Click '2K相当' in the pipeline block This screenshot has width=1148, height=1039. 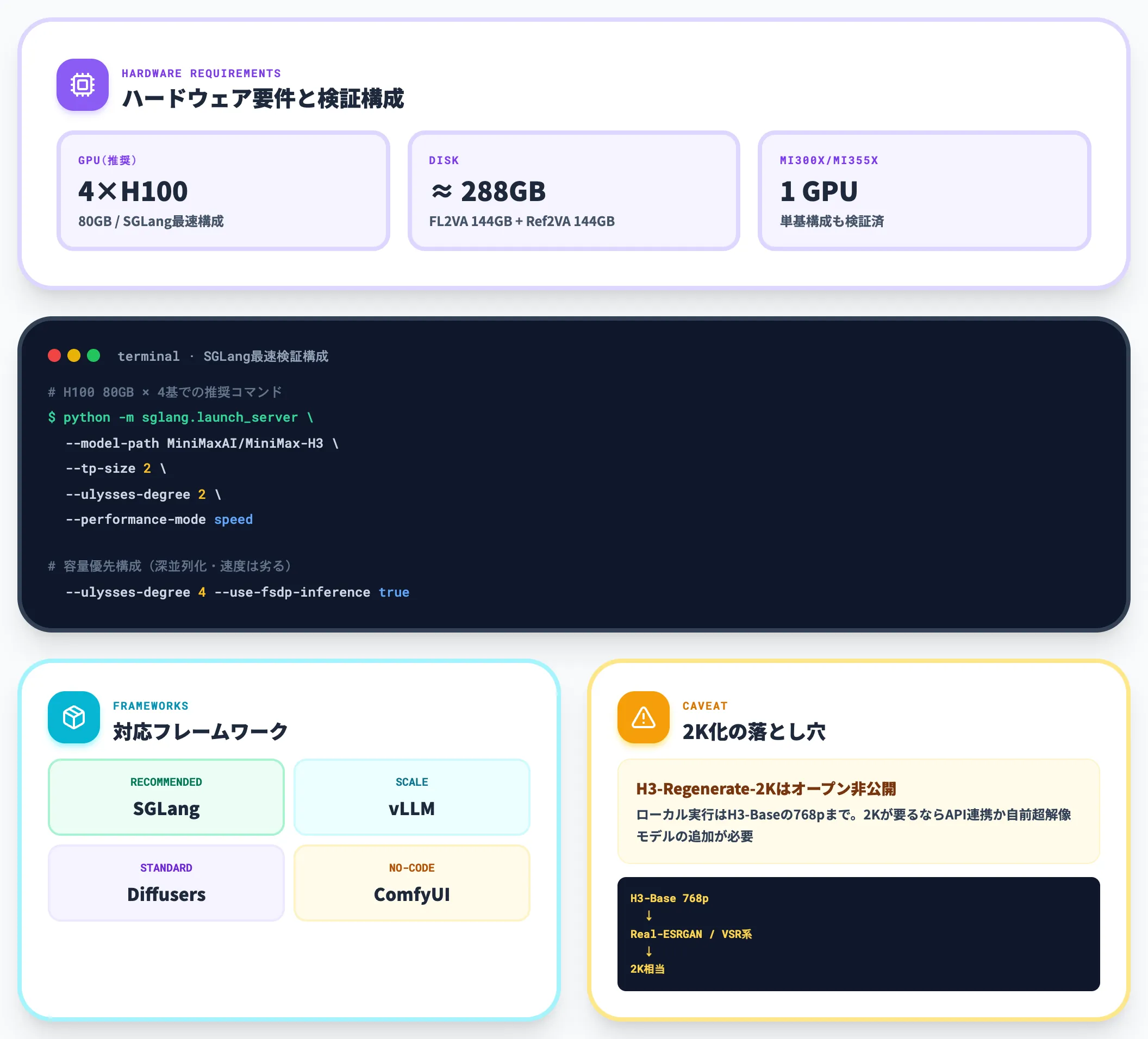[x=647, y=969]
